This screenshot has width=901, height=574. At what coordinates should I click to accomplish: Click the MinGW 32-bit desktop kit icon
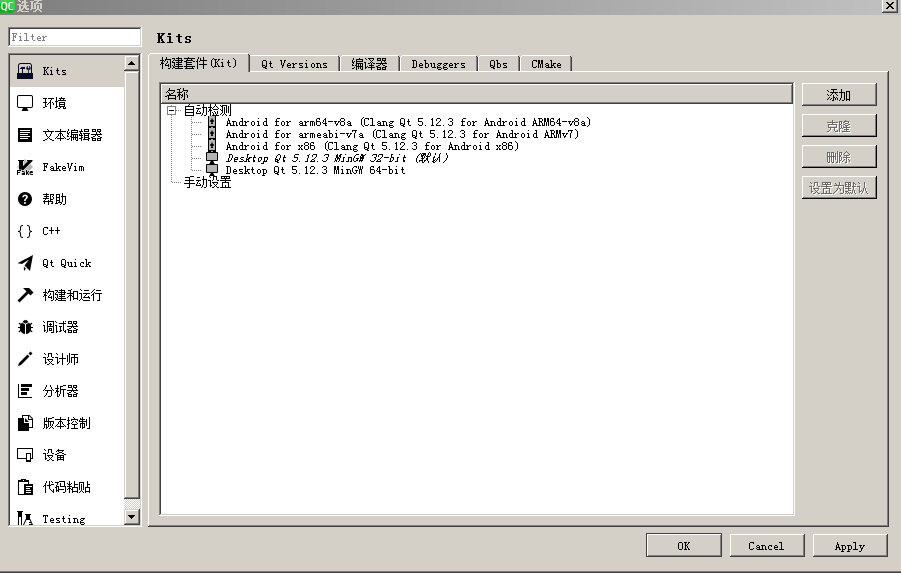[212, 157]
